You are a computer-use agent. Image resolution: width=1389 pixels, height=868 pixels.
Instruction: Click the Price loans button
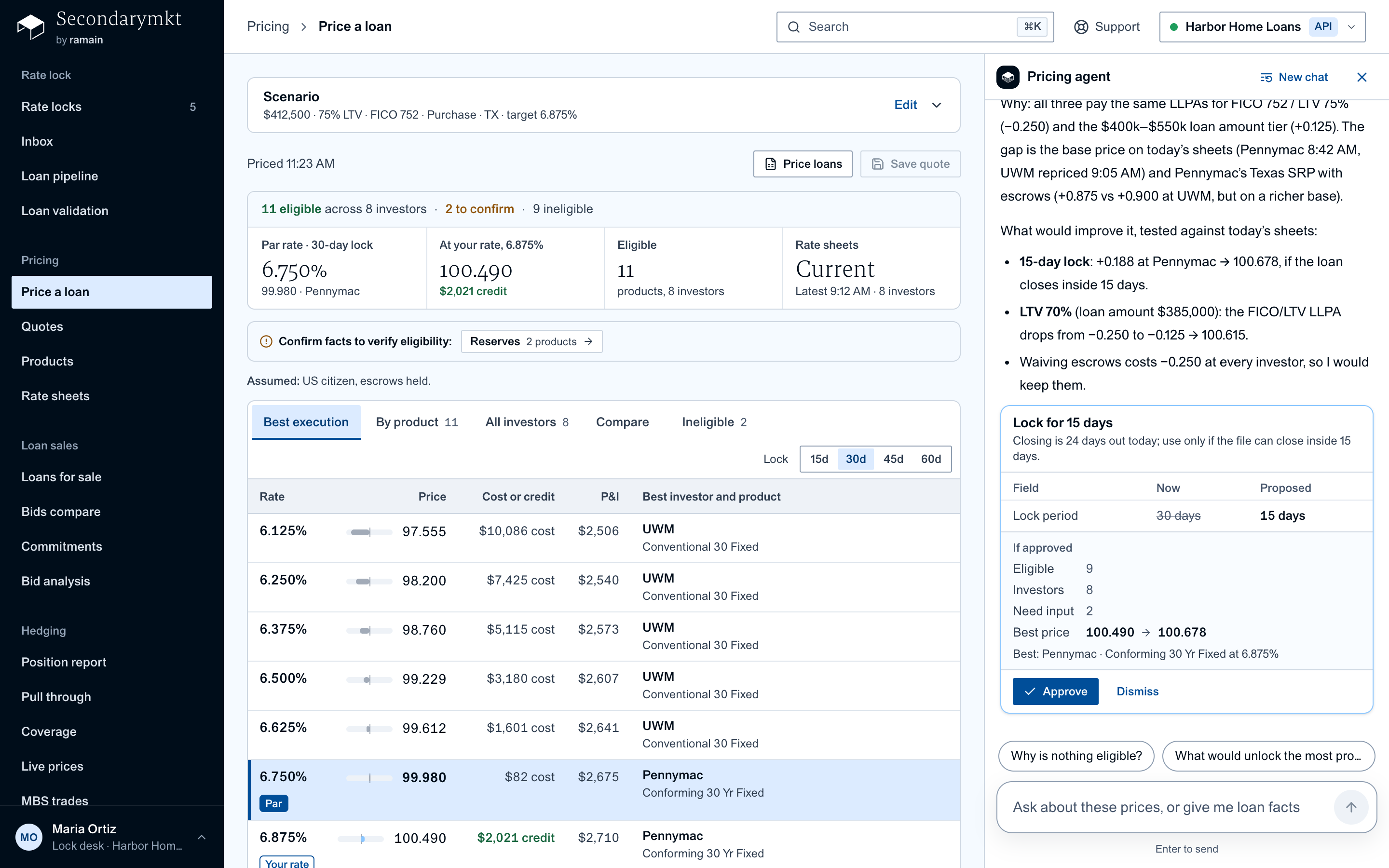click(803, 164)
